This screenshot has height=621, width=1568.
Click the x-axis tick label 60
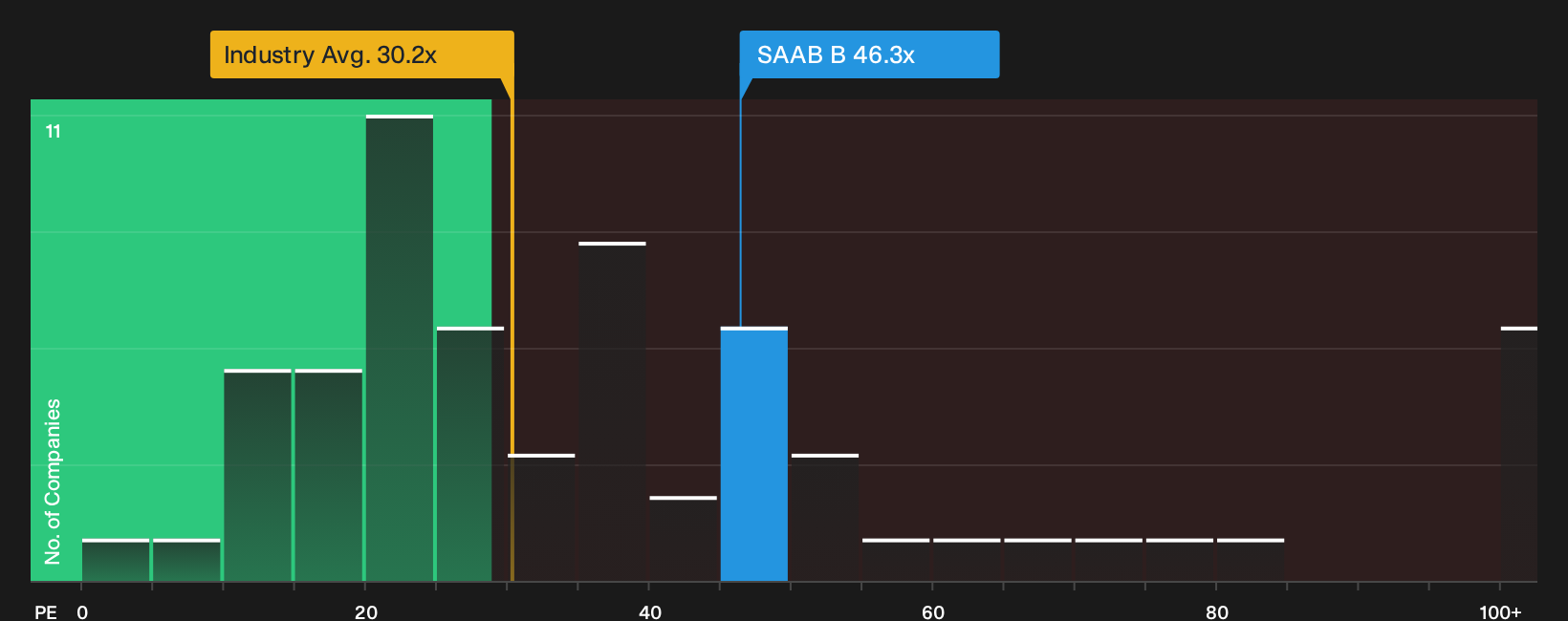[933, 612]
